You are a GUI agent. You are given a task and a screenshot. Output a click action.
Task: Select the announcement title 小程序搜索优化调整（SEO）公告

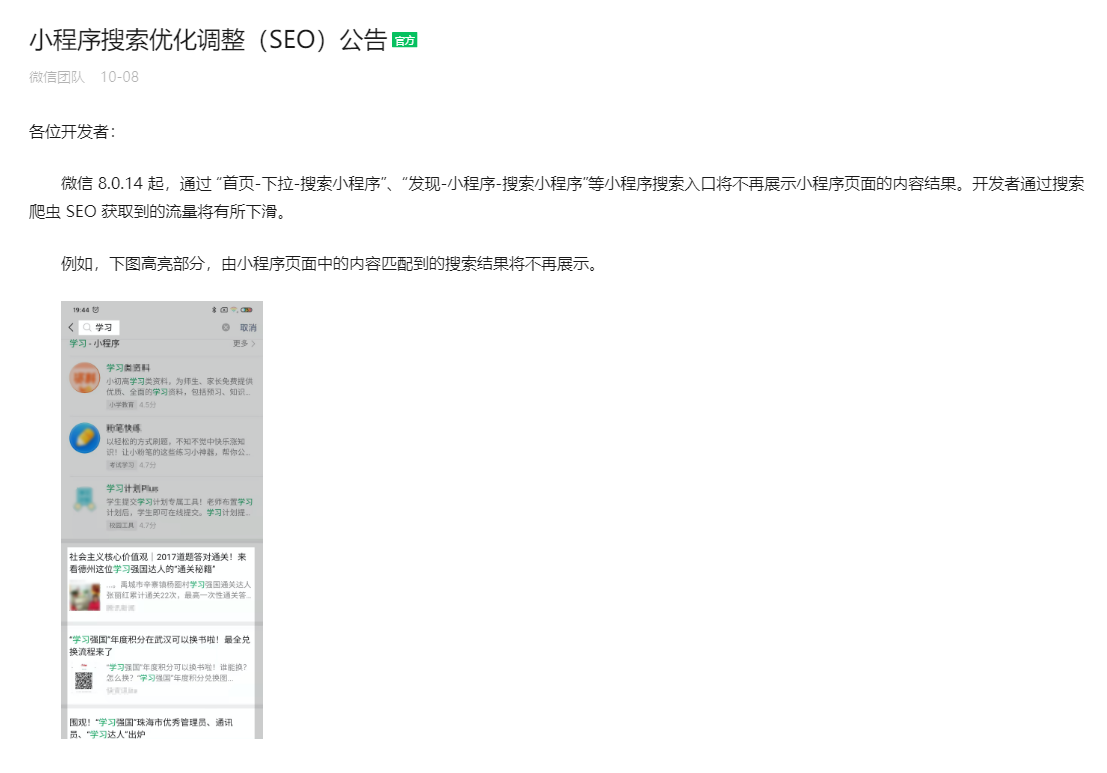tap(208, 40)
